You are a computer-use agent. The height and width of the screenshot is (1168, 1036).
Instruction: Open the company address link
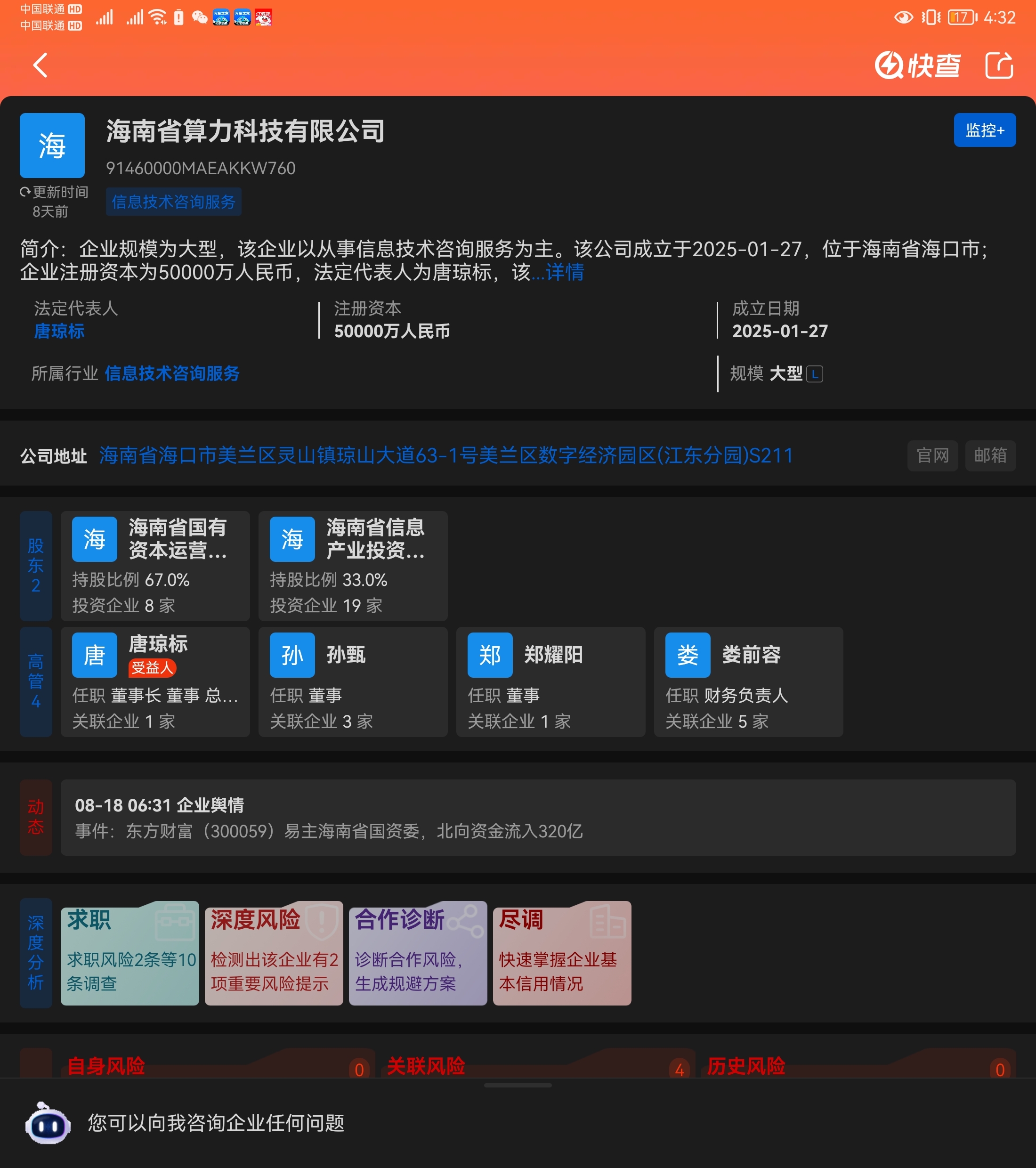tap(445, 455)
